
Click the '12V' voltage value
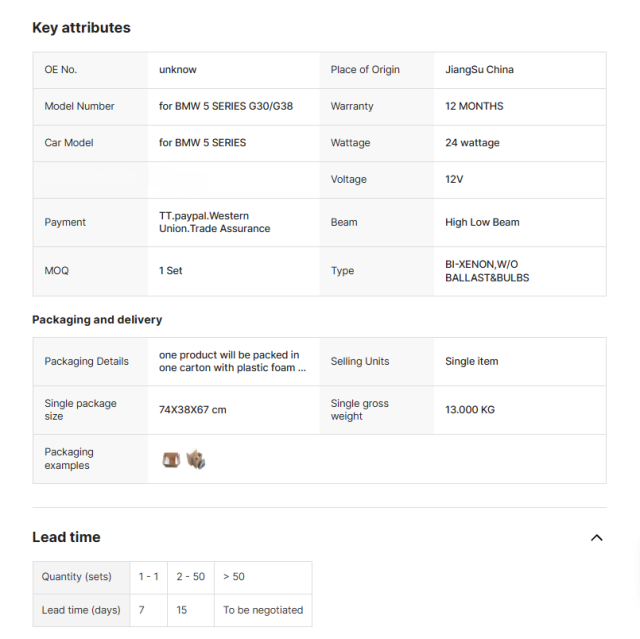tap(454, 180)
